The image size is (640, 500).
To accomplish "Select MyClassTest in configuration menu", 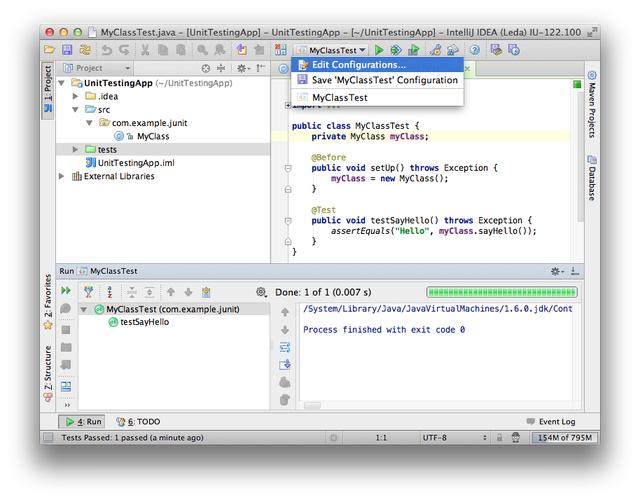I will tap(378, 98).
